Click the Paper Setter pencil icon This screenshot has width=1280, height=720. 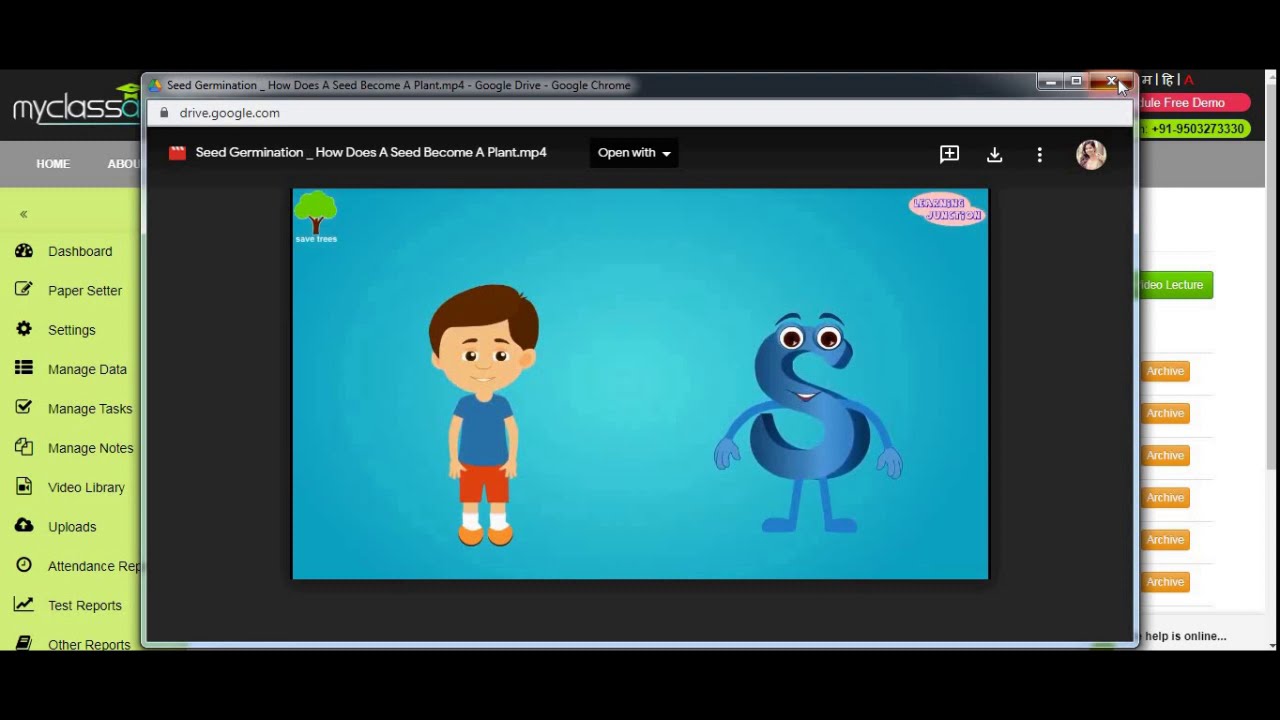[24, 290]
